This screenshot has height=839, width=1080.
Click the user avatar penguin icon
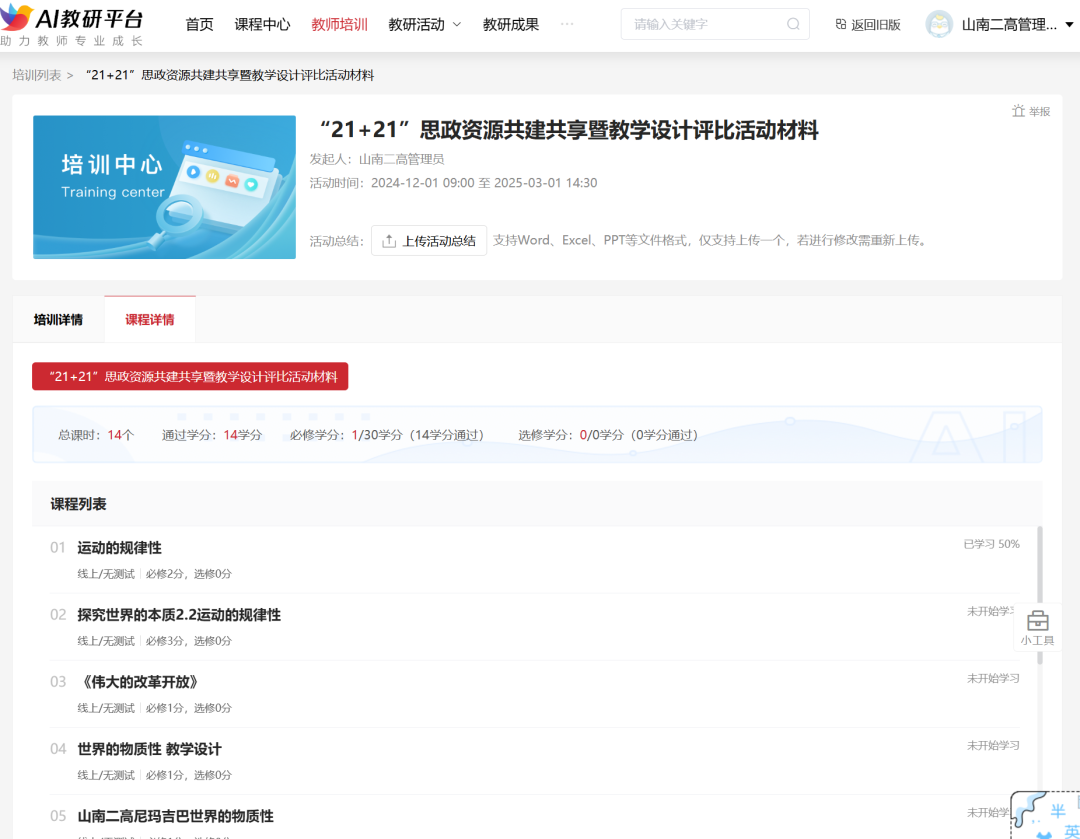point(939,24)
